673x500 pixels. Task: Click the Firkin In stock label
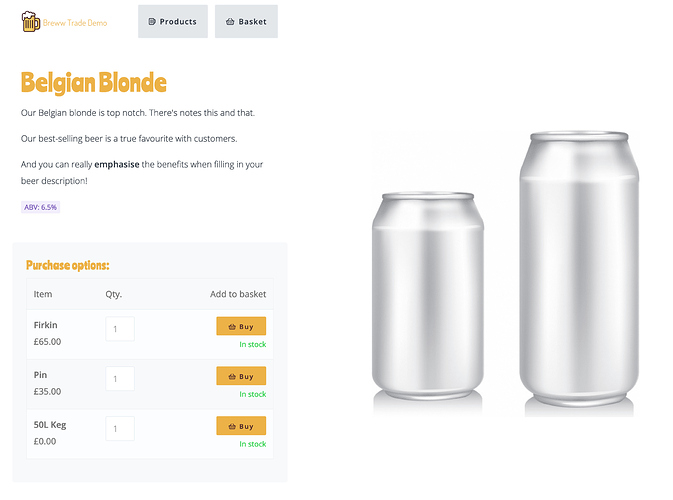pos(253,344)
